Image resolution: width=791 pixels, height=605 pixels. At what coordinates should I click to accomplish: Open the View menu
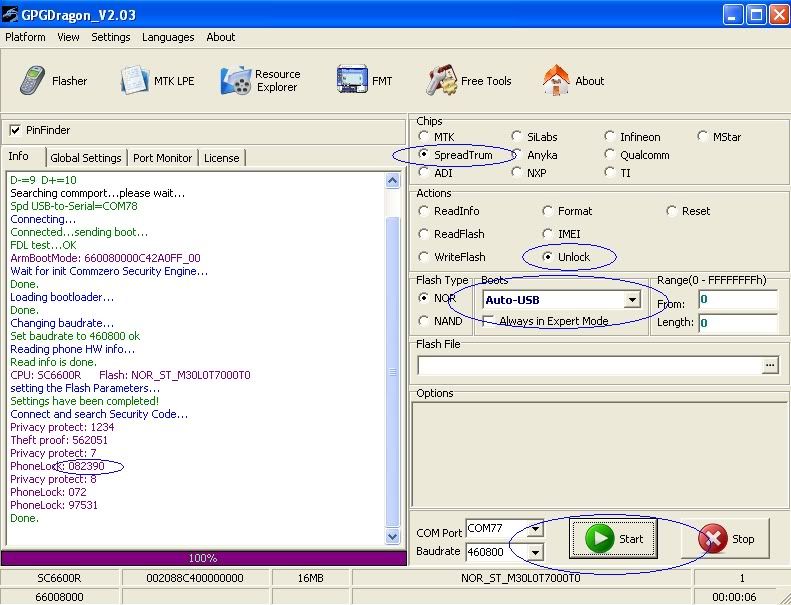coord(68,37)
